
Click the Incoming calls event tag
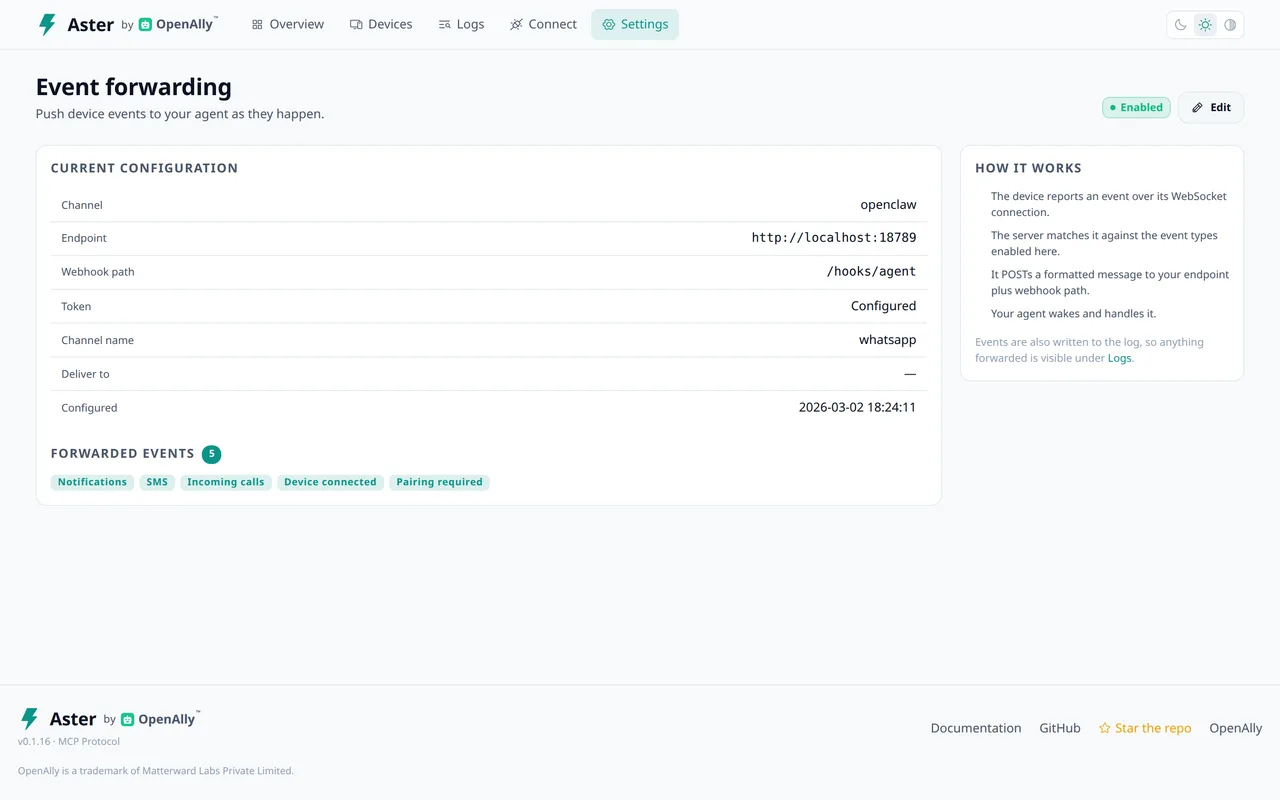point(226,482)
